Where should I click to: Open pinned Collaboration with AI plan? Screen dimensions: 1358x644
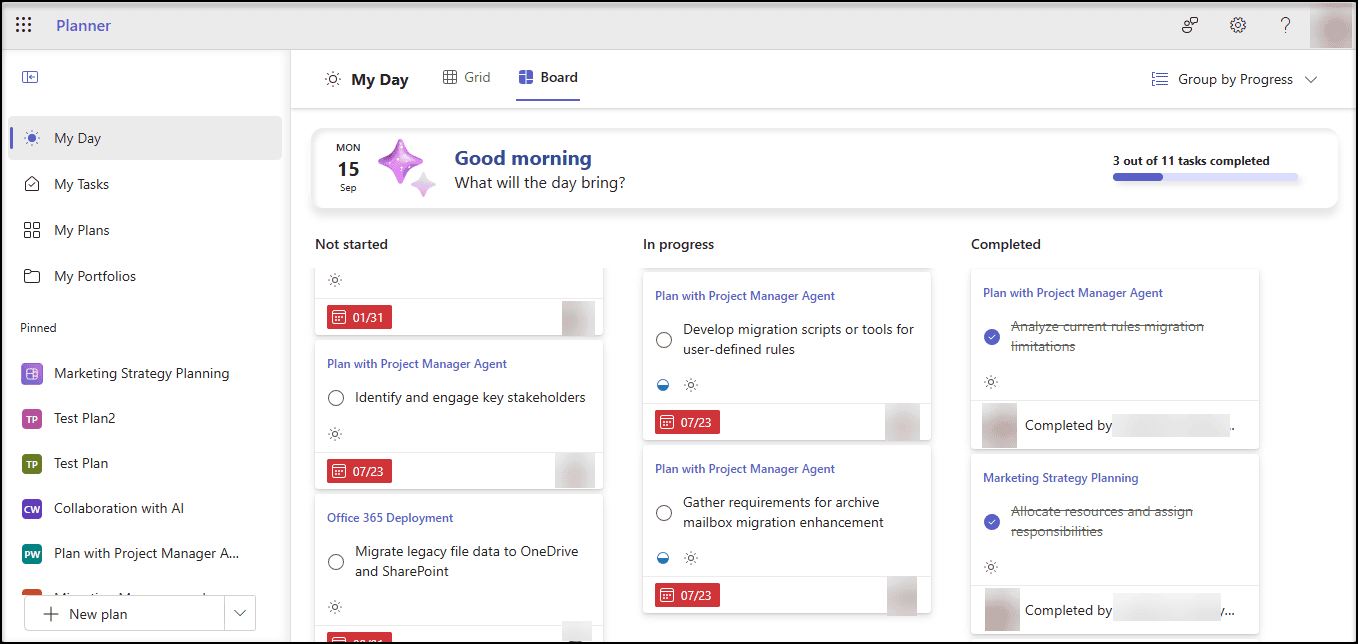click(145, 508)
